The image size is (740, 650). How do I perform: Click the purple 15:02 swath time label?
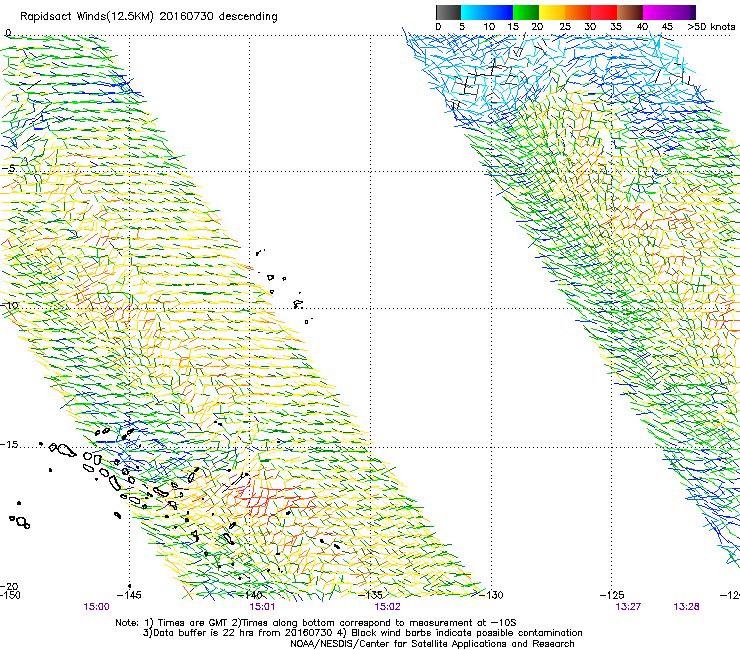pos(387,607)
